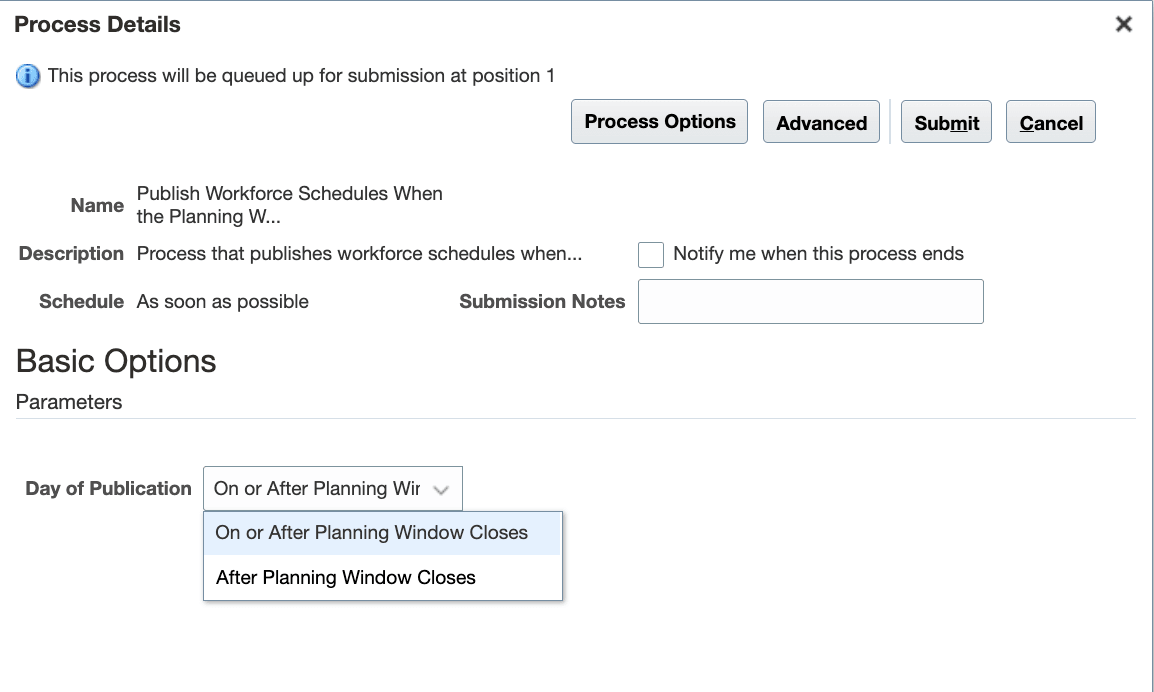Click the Advanced button

[x=821, y=123]
